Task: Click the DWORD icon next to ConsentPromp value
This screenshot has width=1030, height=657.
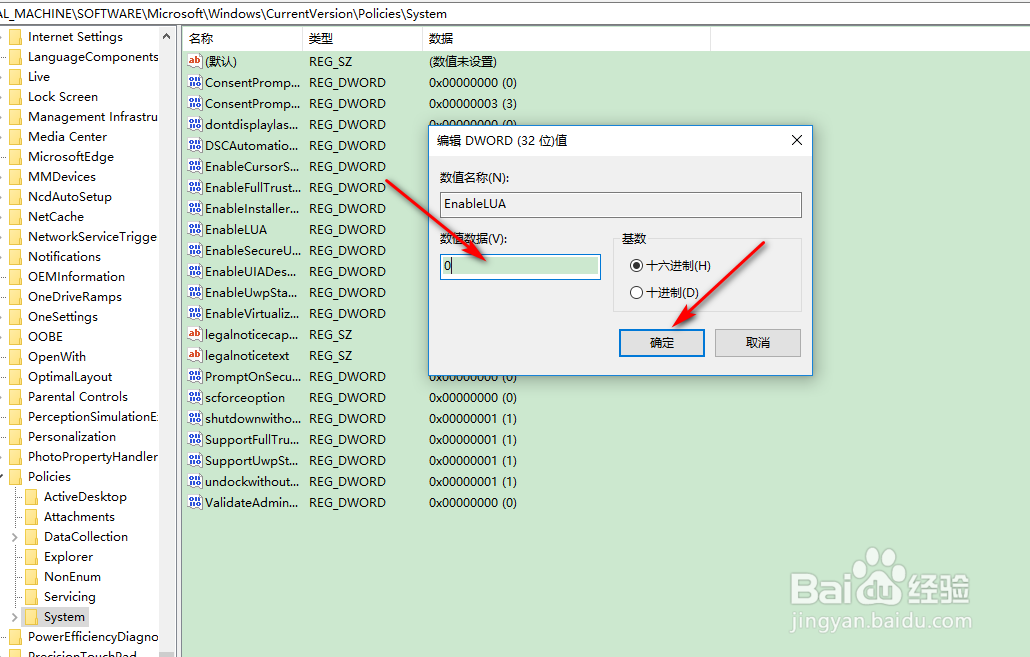Action: 194,82
